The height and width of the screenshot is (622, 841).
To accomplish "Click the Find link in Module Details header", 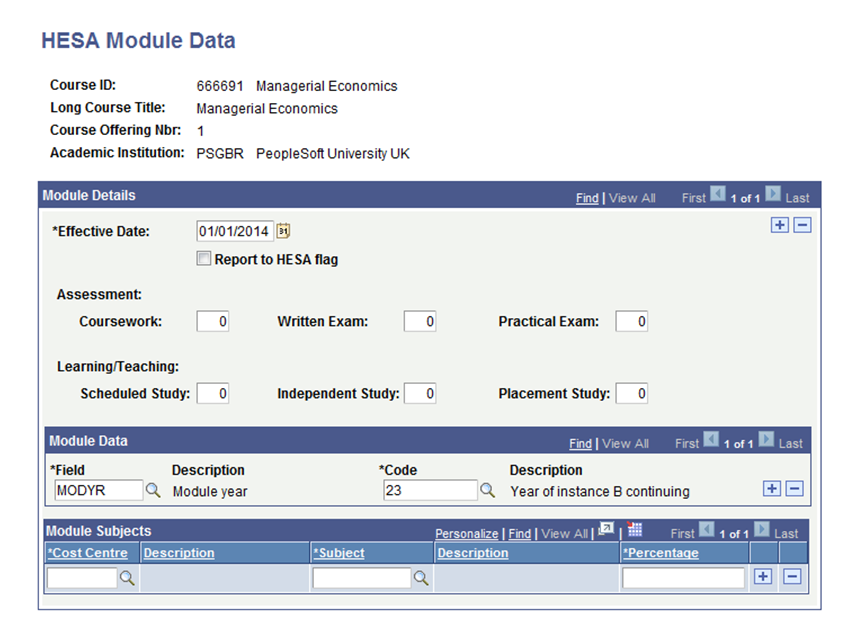I will click(x=585, y=197).
